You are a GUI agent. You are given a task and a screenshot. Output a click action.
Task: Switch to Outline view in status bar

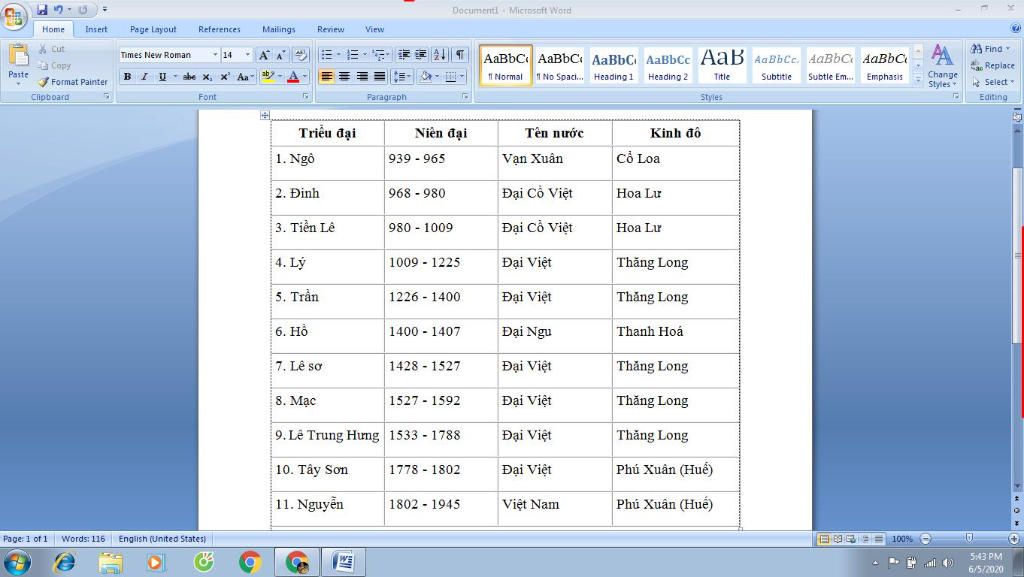[865, 539]
